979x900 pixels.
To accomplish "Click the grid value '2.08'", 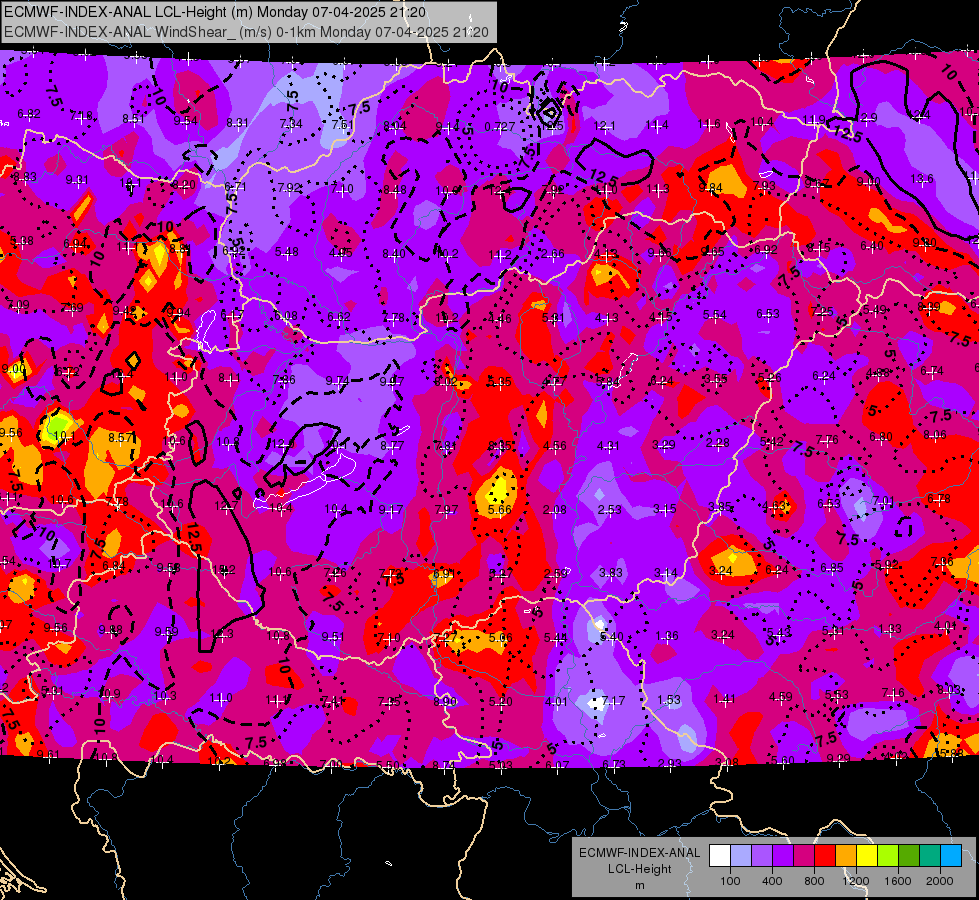I will (x=554, y=510).
